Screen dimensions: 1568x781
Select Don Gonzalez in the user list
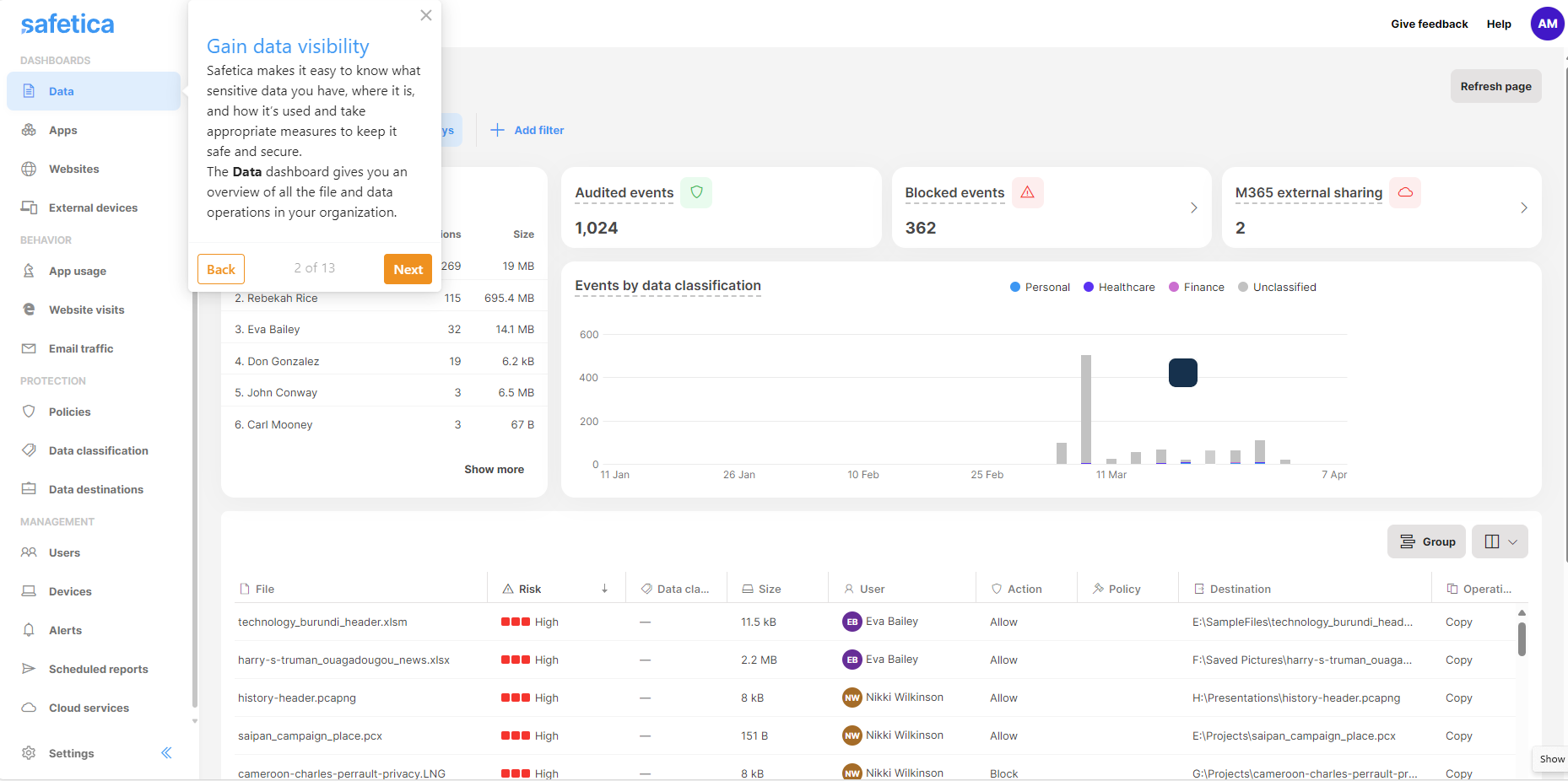(x=384, y=361)
